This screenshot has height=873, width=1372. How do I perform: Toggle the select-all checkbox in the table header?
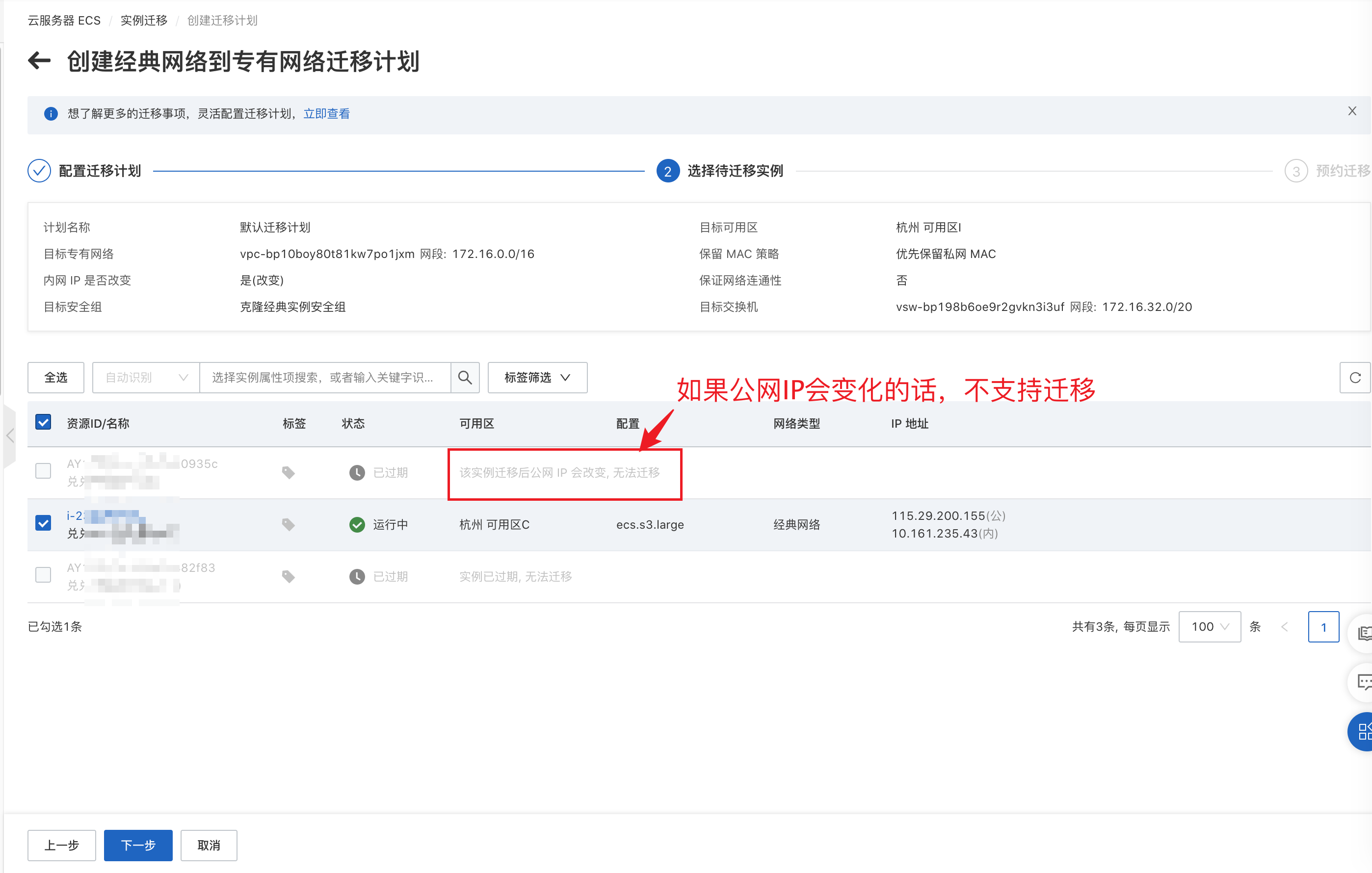[x=43, y=423]
